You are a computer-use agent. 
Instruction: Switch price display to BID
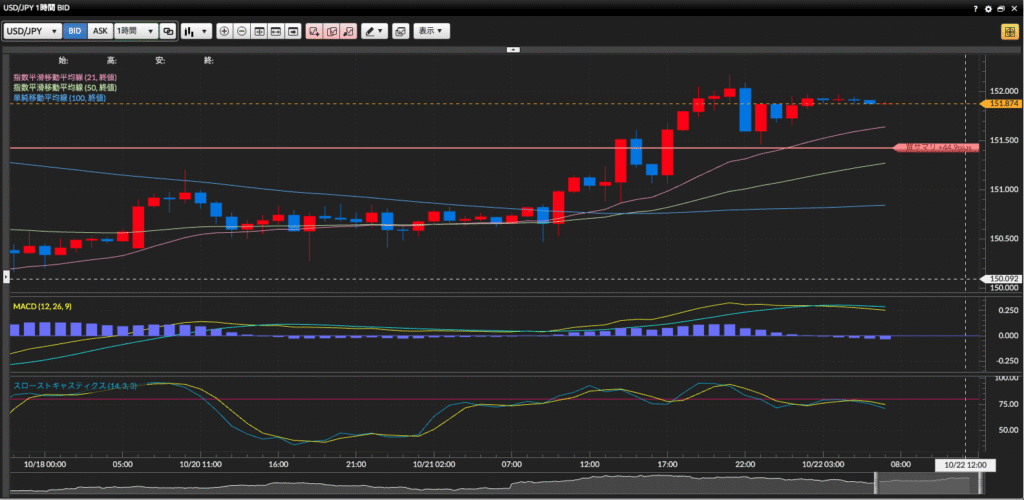tap(75, 31)
